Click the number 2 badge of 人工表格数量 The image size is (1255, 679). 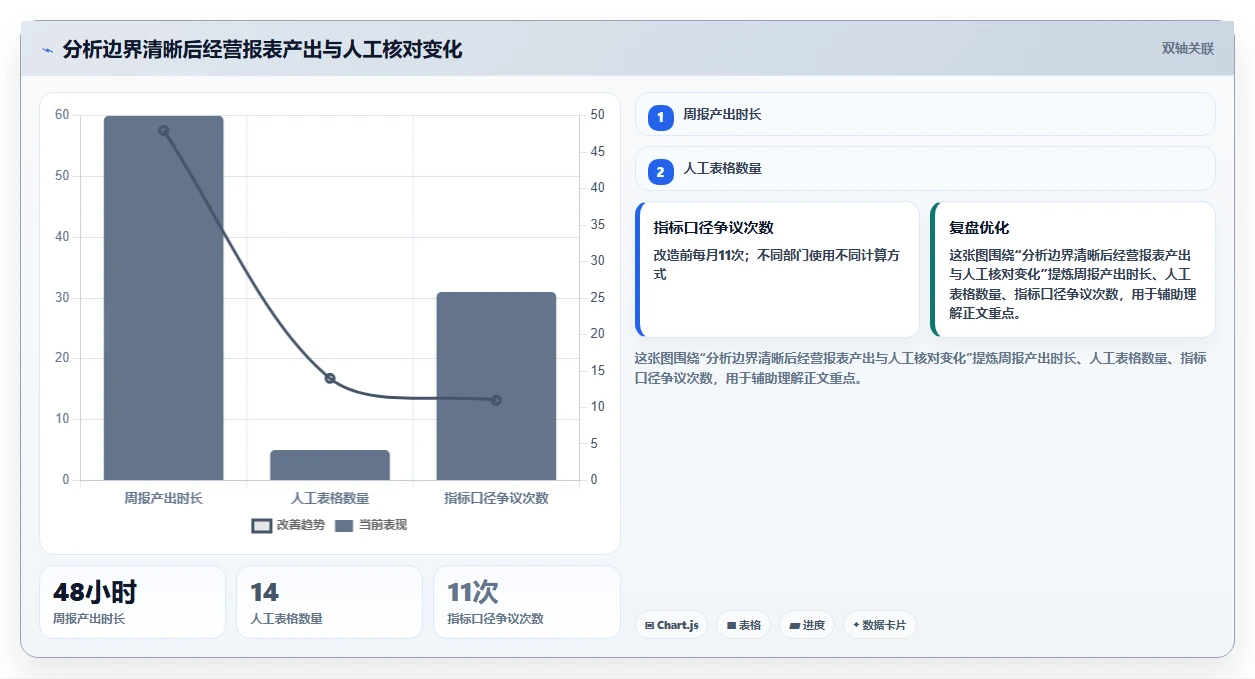[660, 172]
